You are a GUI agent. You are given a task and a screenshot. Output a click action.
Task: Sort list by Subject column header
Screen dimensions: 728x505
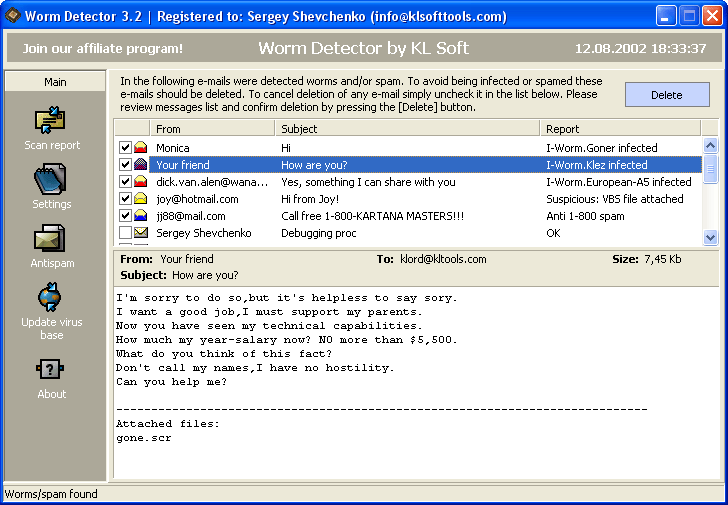point(407,129)
